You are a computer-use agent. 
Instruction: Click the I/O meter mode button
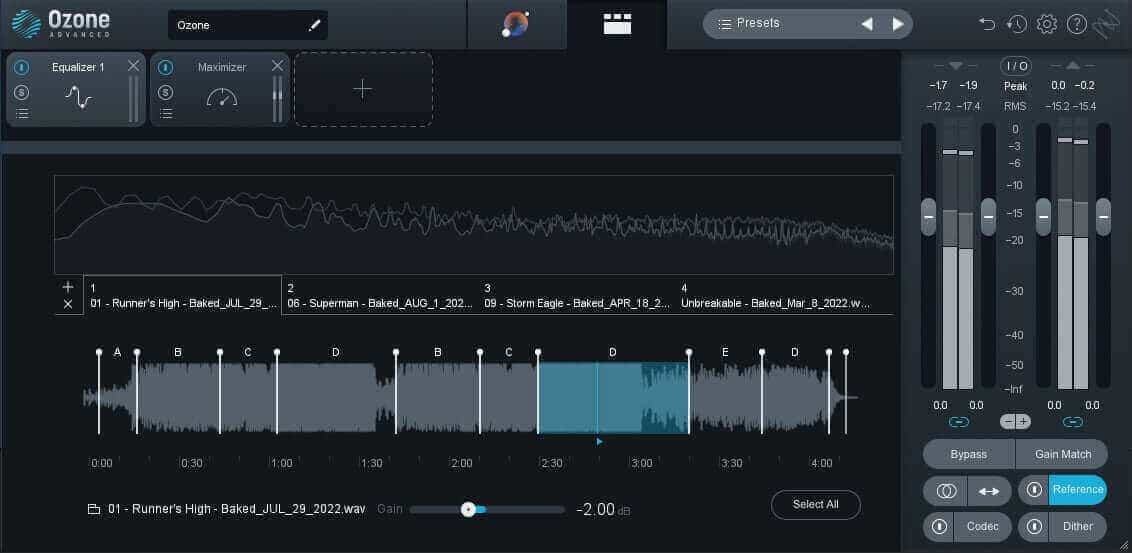pos(1016,66)
